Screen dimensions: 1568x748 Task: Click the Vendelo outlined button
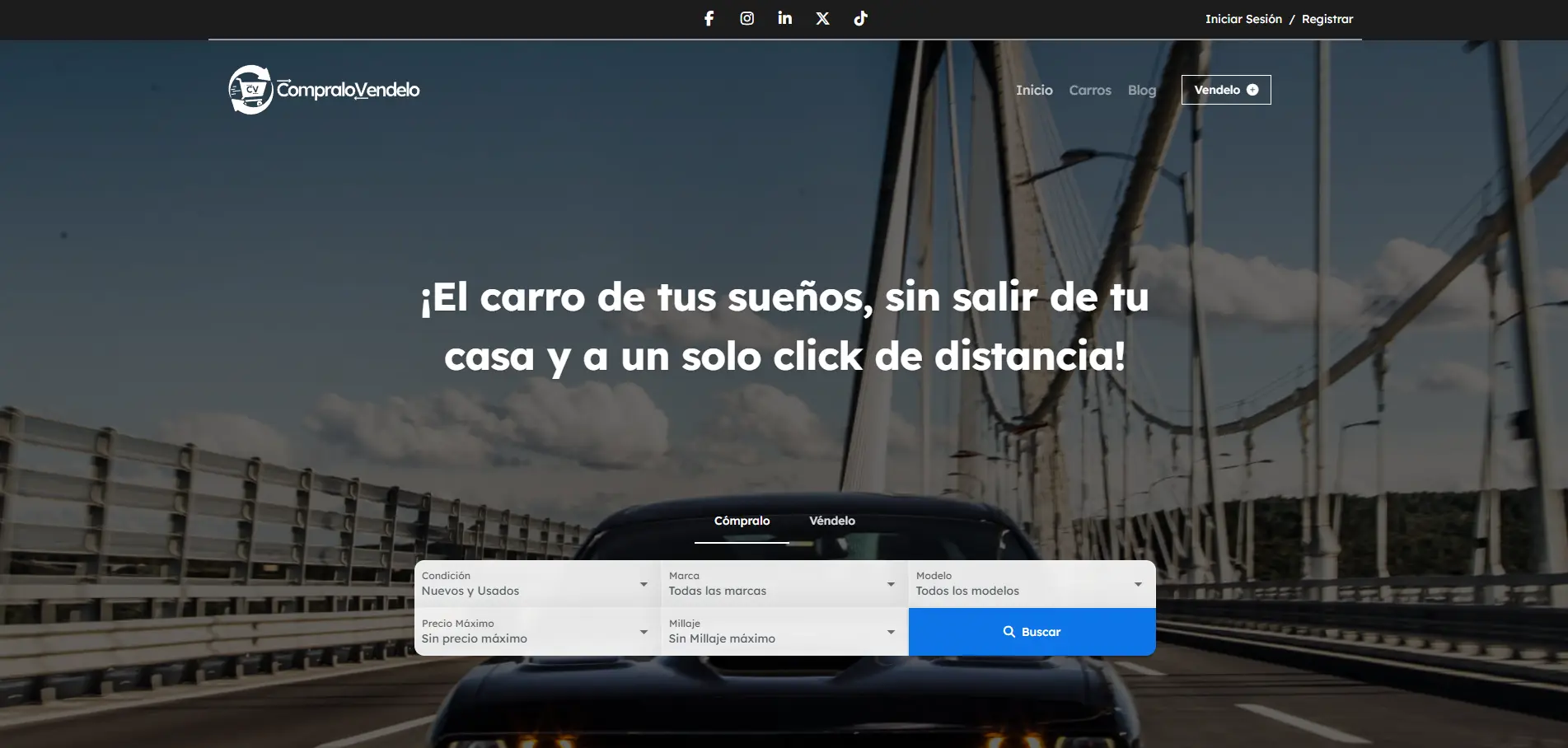[x=1226, y=90]
